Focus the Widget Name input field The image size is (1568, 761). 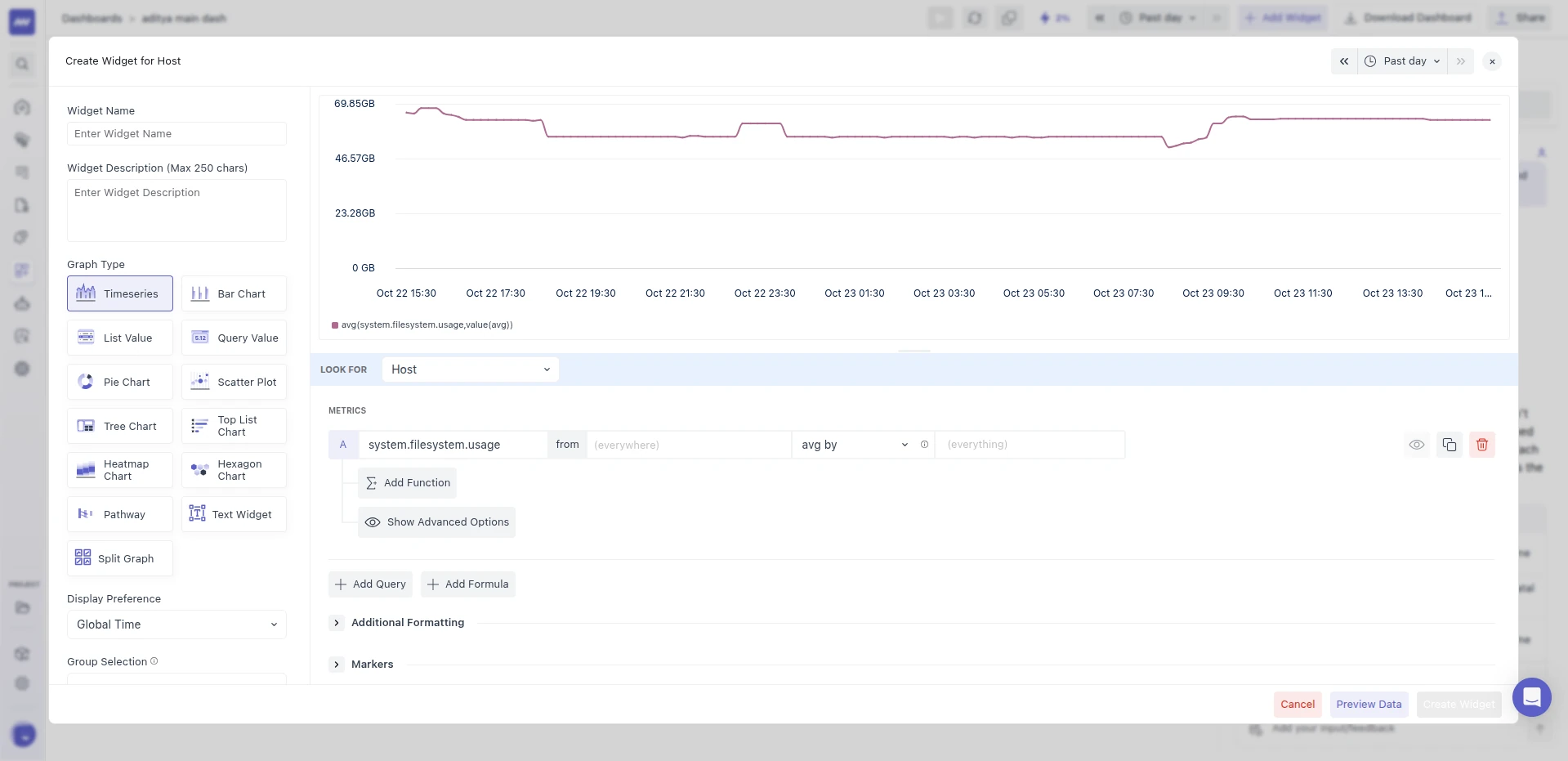coord(176,134)
